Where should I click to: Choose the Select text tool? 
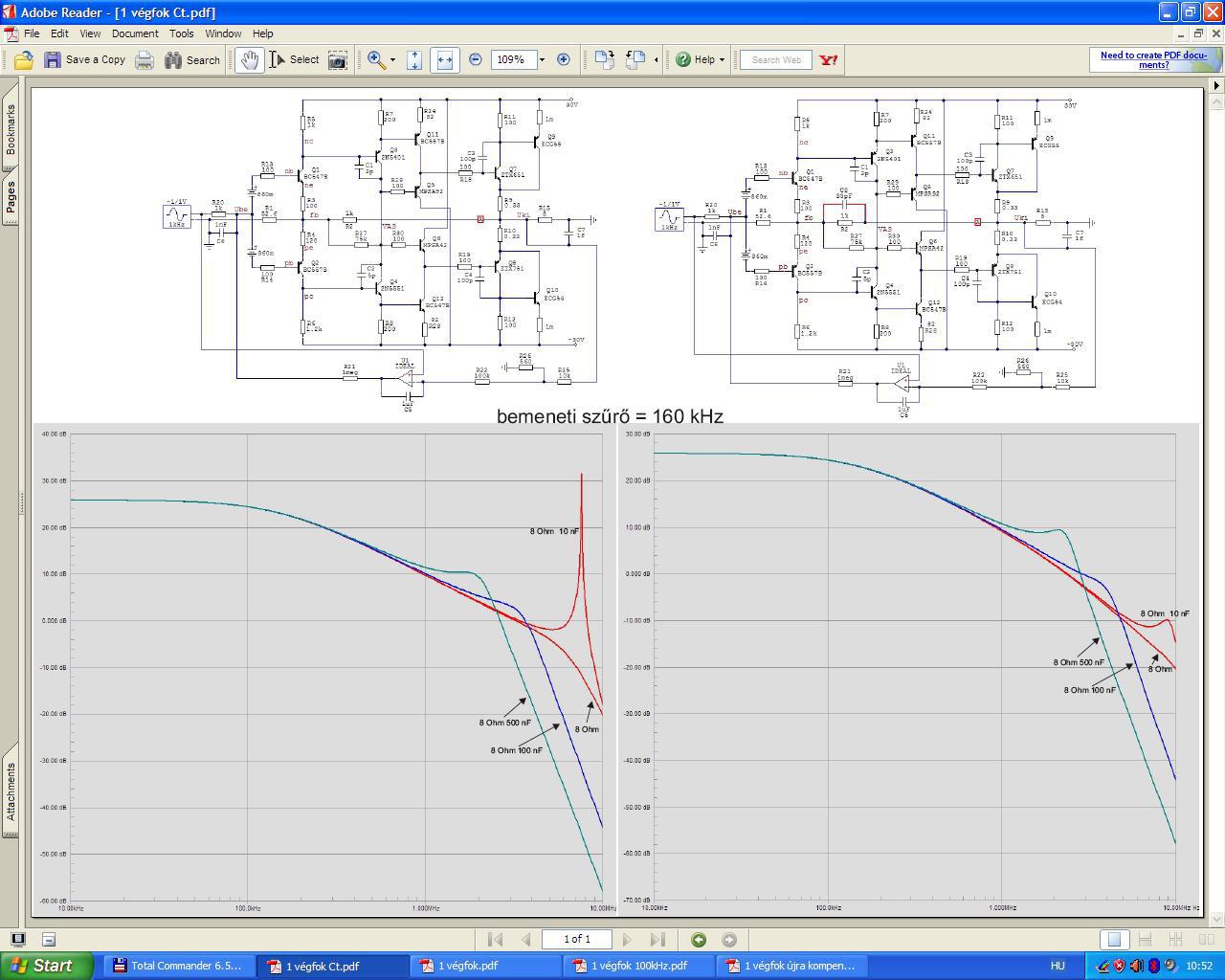click(x=295, y=59)
